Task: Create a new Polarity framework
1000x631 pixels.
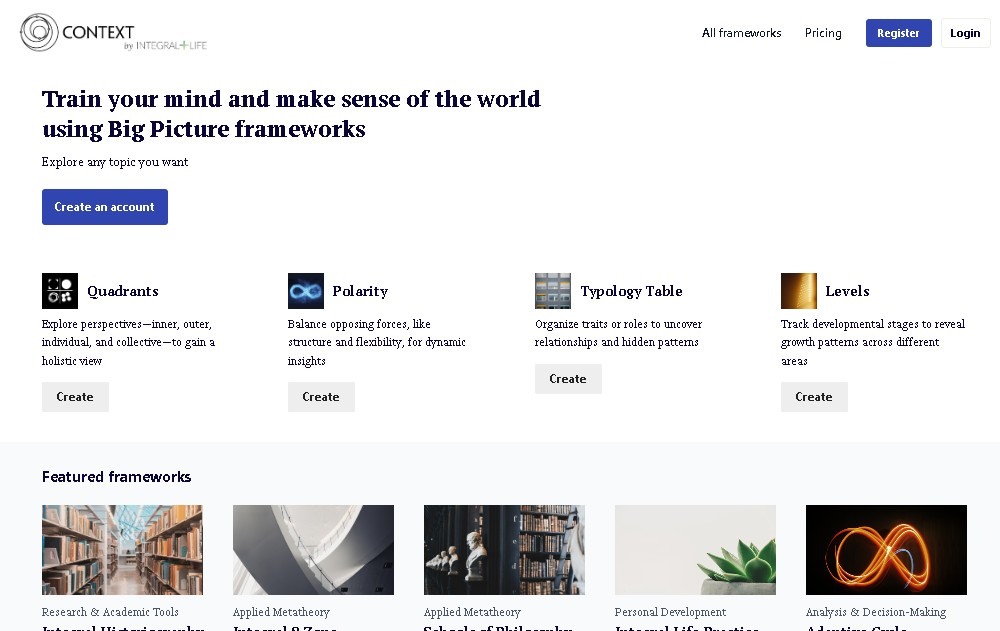Action: [x=321, y=397]
